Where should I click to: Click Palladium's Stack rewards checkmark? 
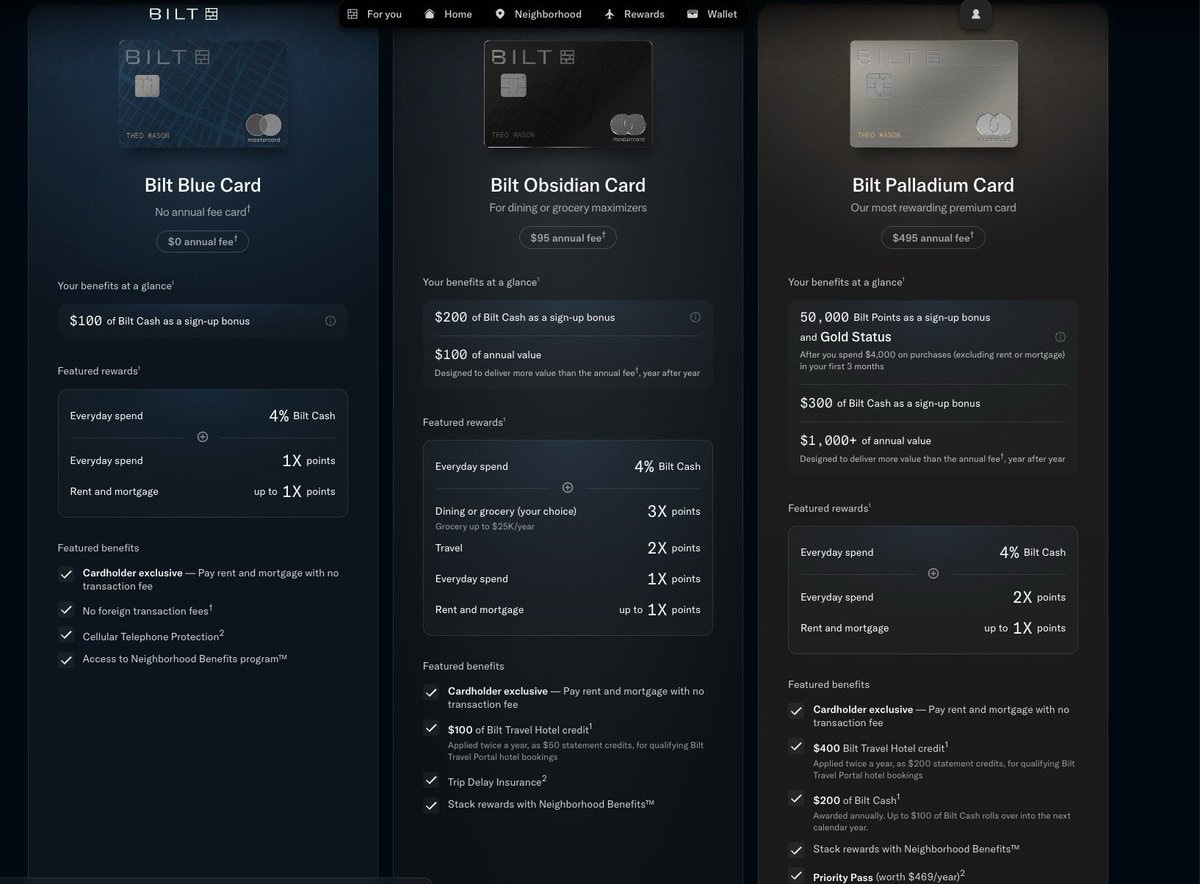(x=796, y=850)
